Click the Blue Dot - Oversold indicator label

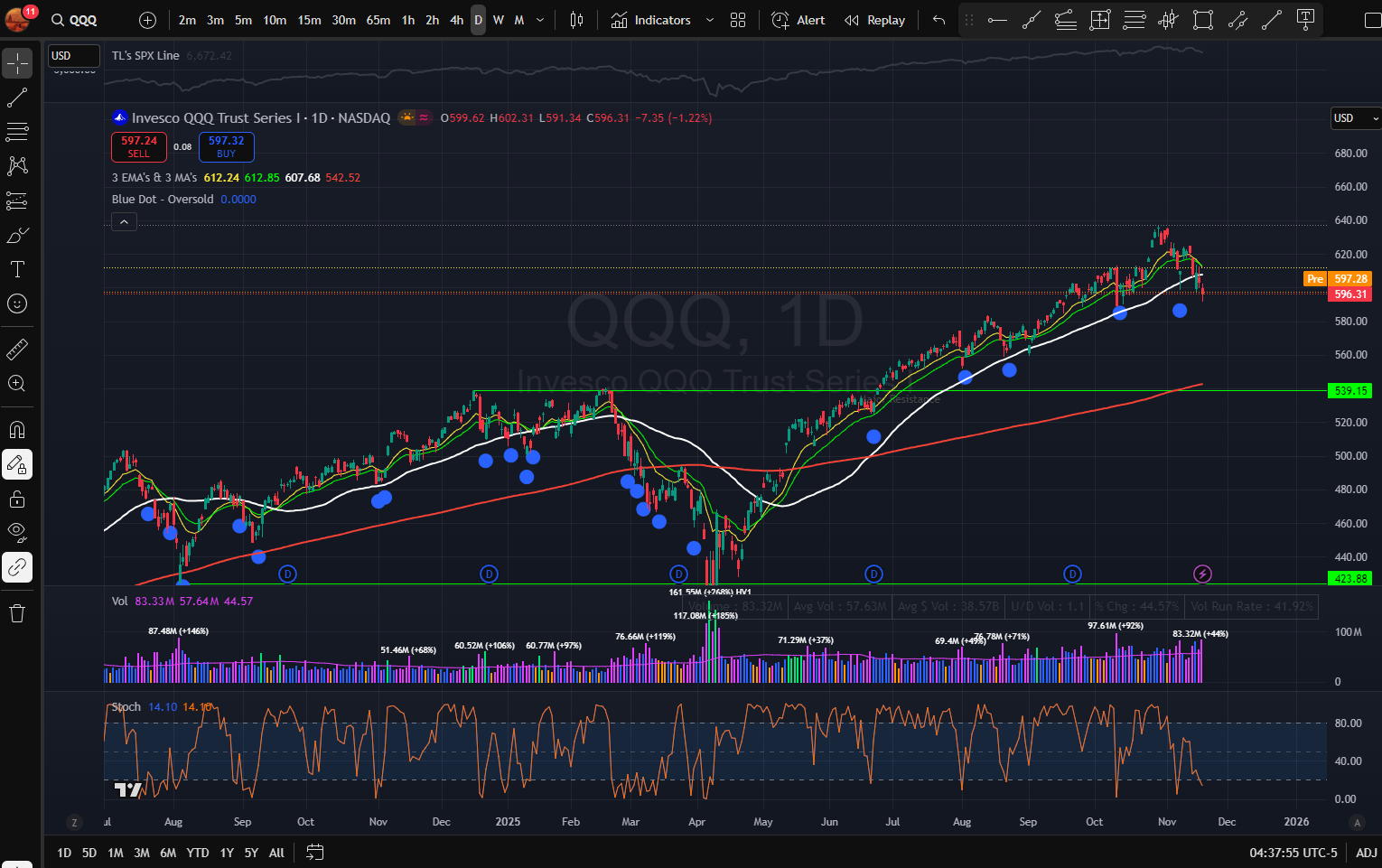(x=163, y=200)
